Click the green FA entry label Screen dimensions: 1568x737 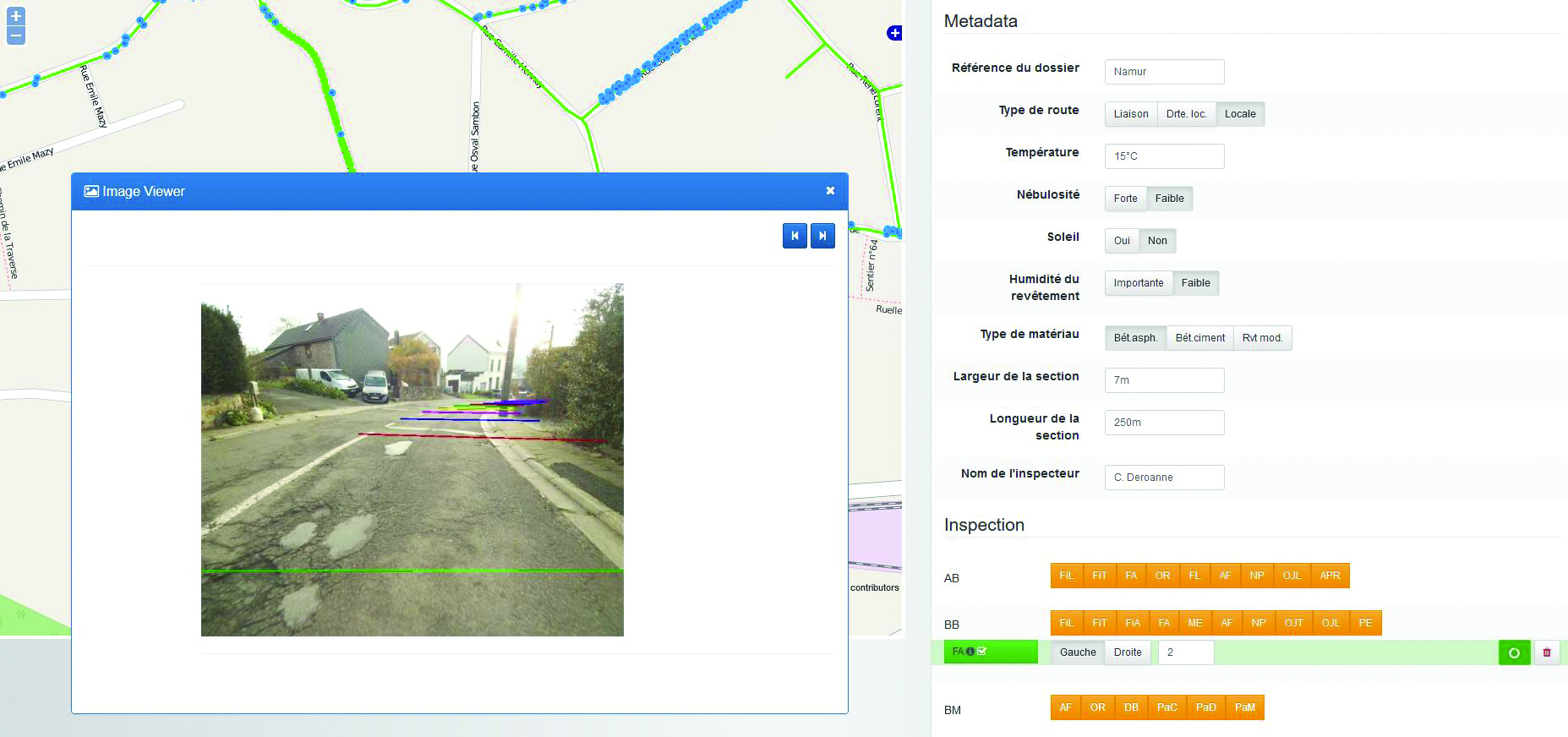point(991,652)
